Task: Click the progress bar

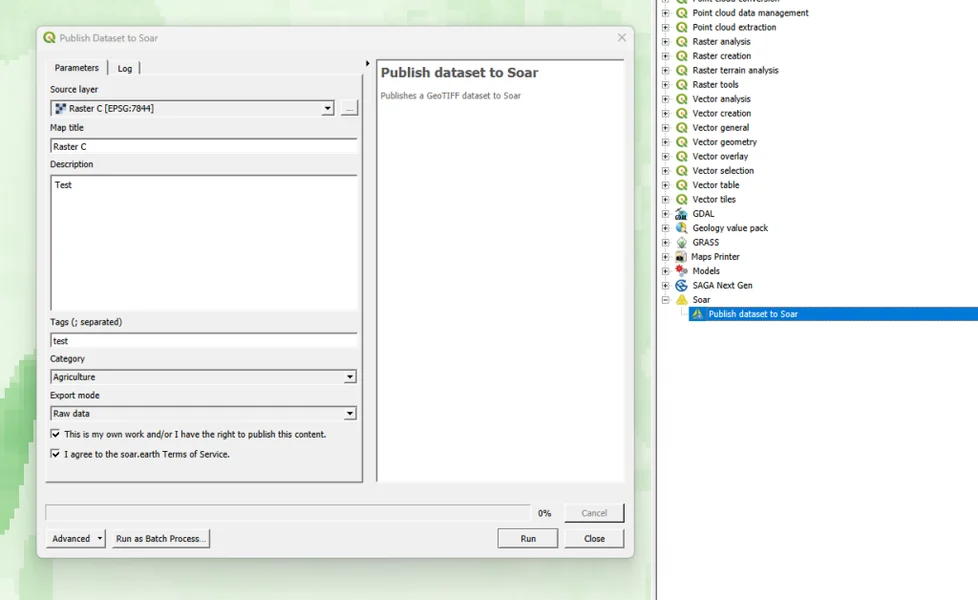Action: tap(290, 512)
